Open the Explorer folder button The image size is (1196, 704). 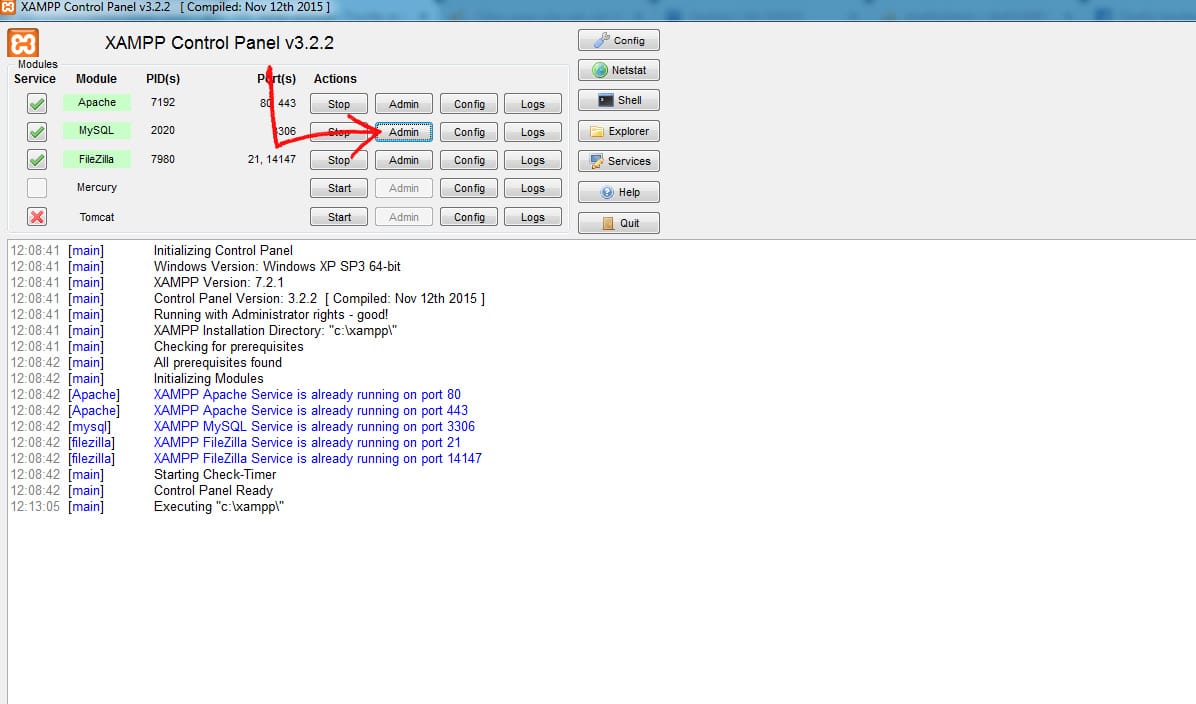(618, 131)
